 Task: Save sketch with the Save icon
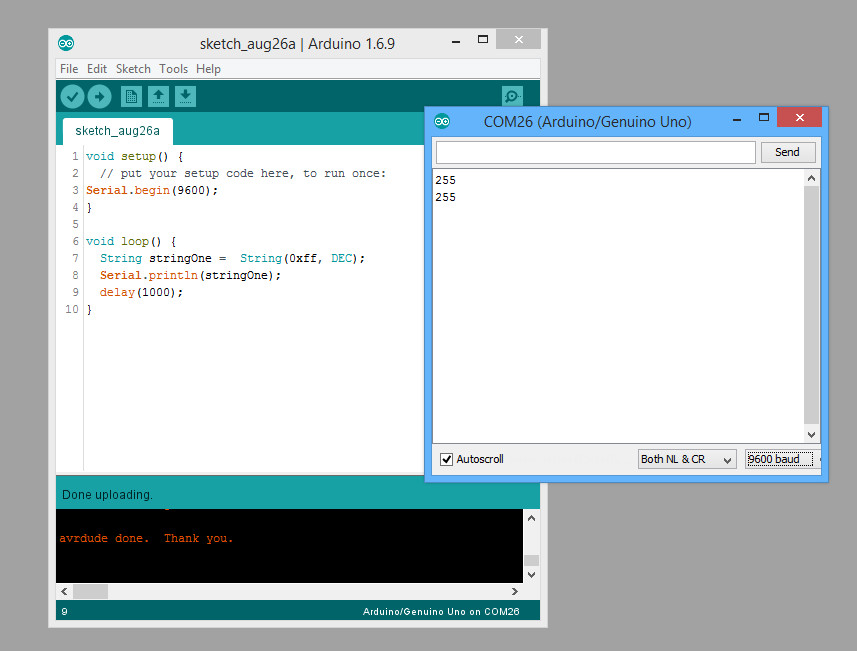185,97
